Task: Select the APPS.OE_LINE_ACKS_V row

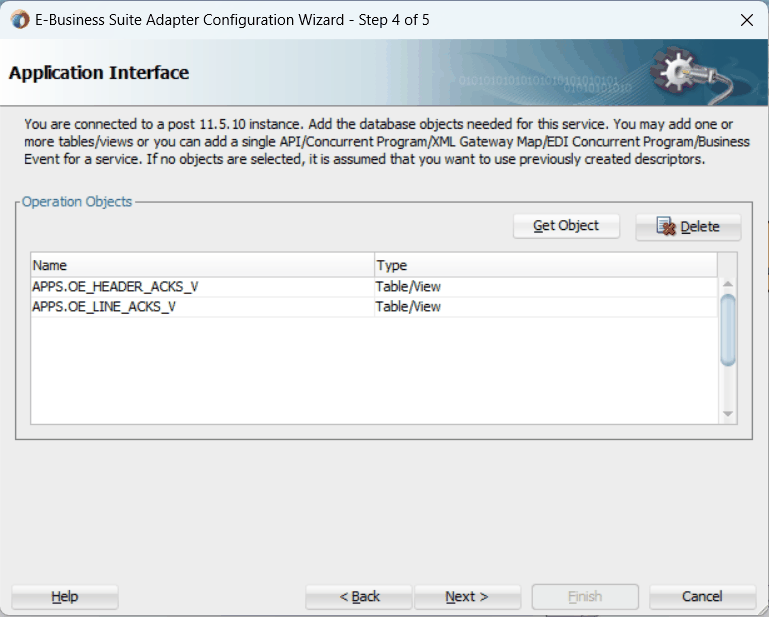Action: [374, 307]
